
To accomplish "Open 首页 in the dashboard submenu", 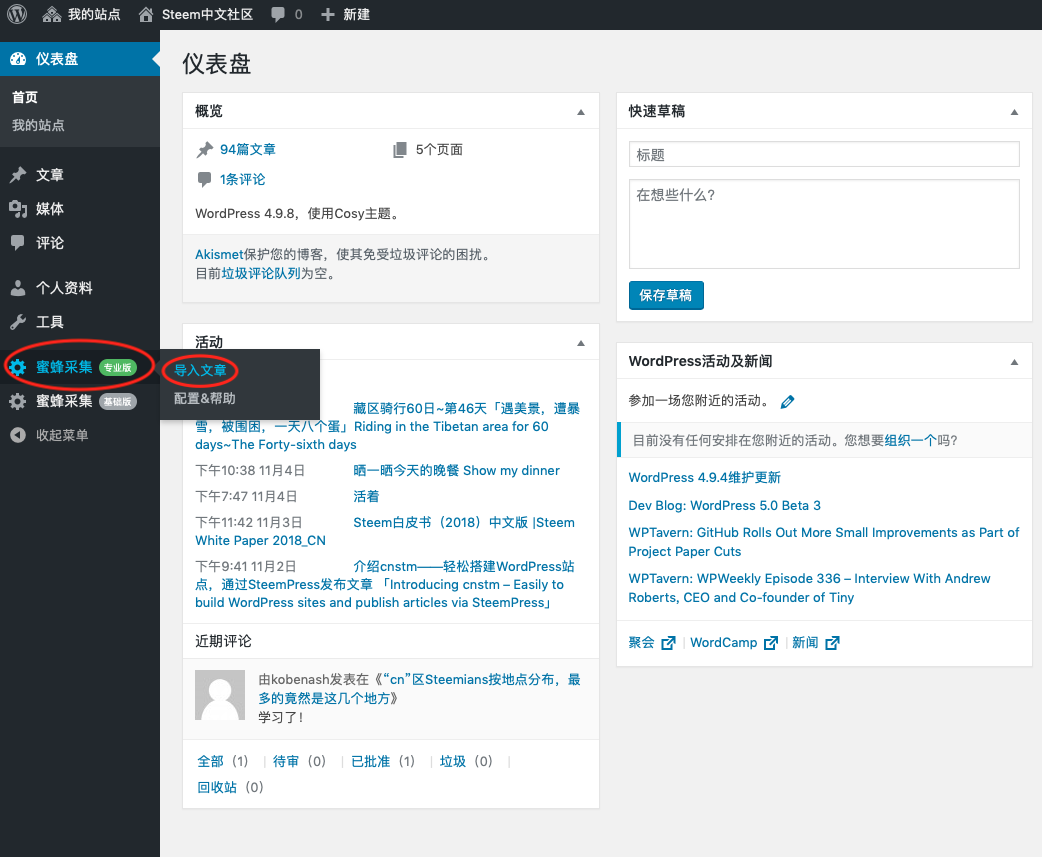I will click(25, 97).
